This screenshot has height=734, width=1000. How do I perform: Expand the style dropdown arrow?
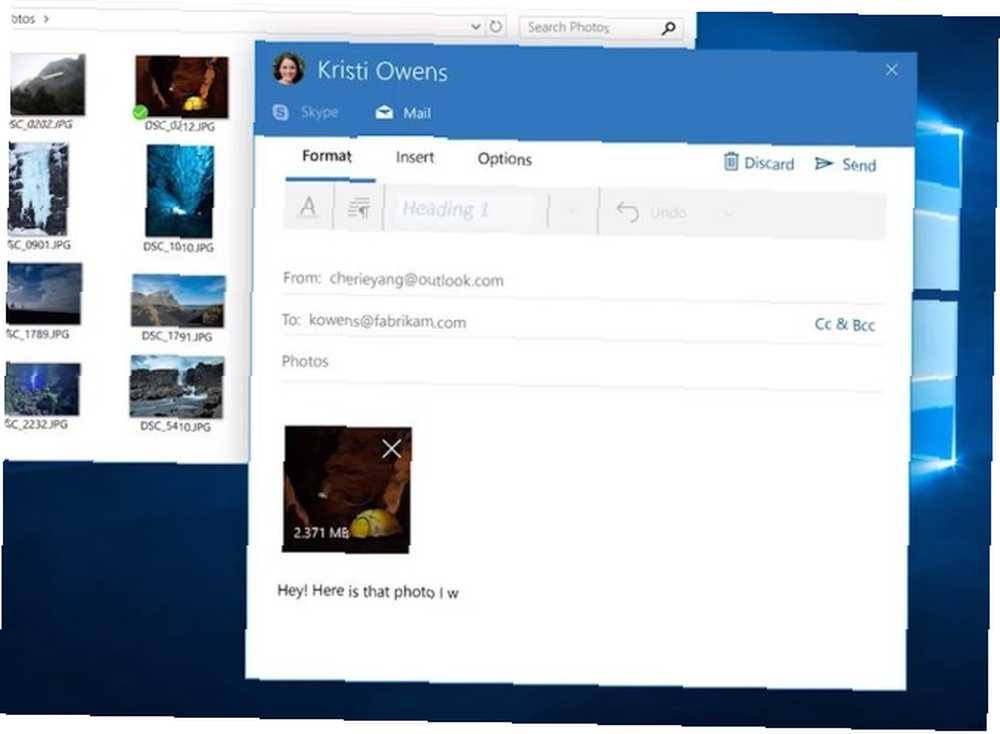point(573,210)
